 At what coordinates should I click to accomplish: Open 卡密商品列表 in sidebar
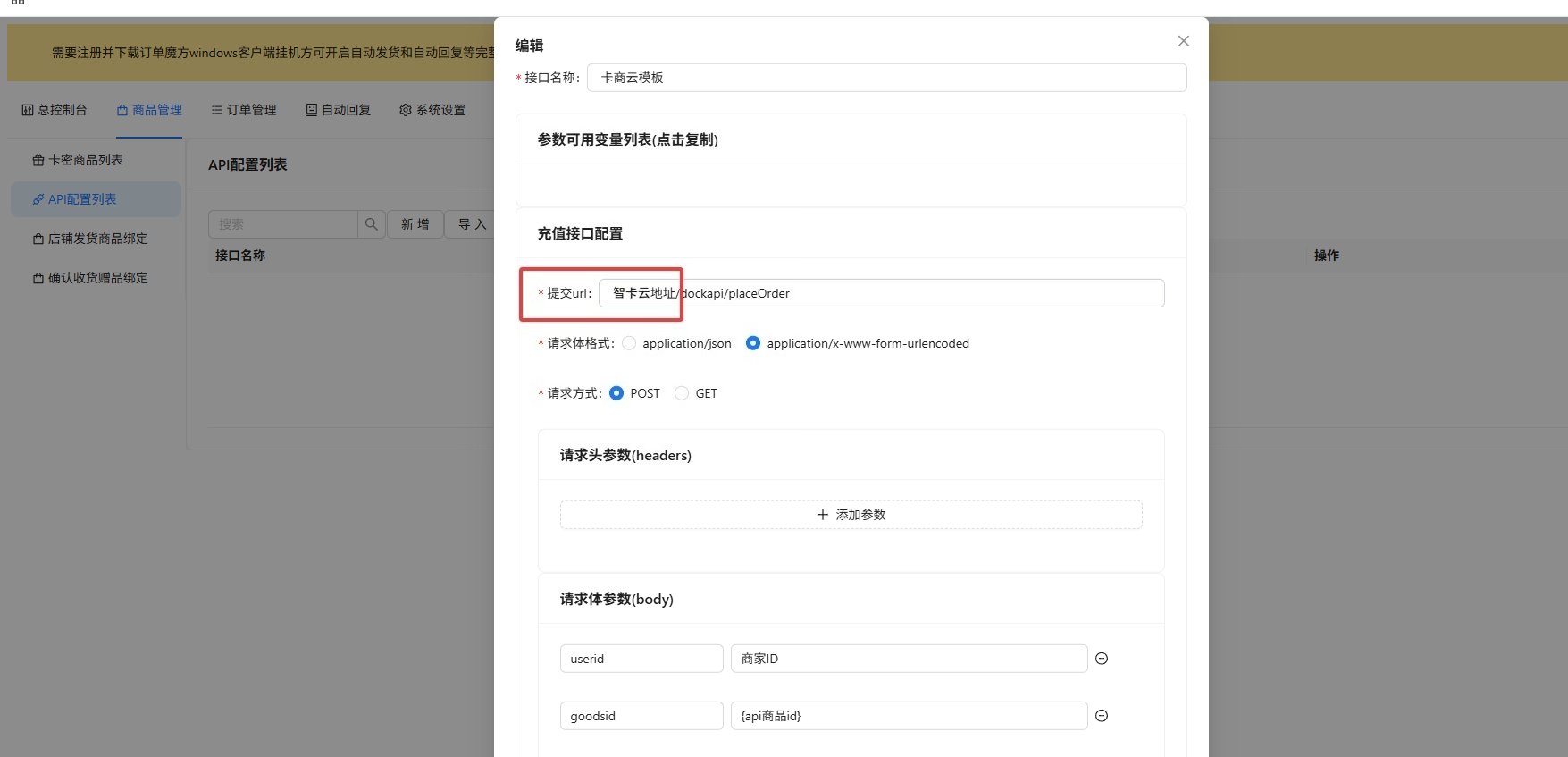[86, 160]
